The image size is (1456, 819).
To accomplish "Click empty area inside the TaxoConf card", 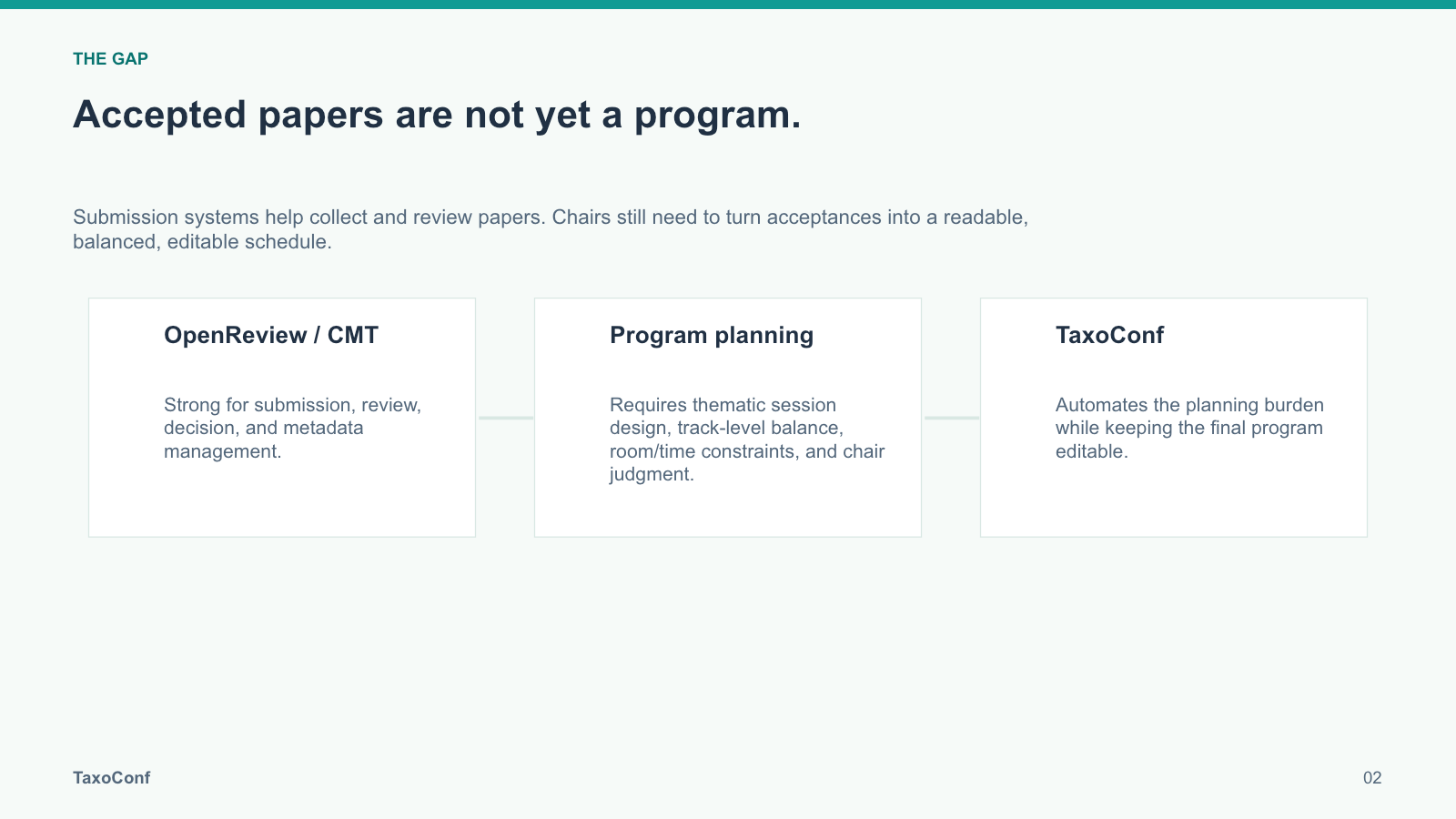I will [1174, 505].
